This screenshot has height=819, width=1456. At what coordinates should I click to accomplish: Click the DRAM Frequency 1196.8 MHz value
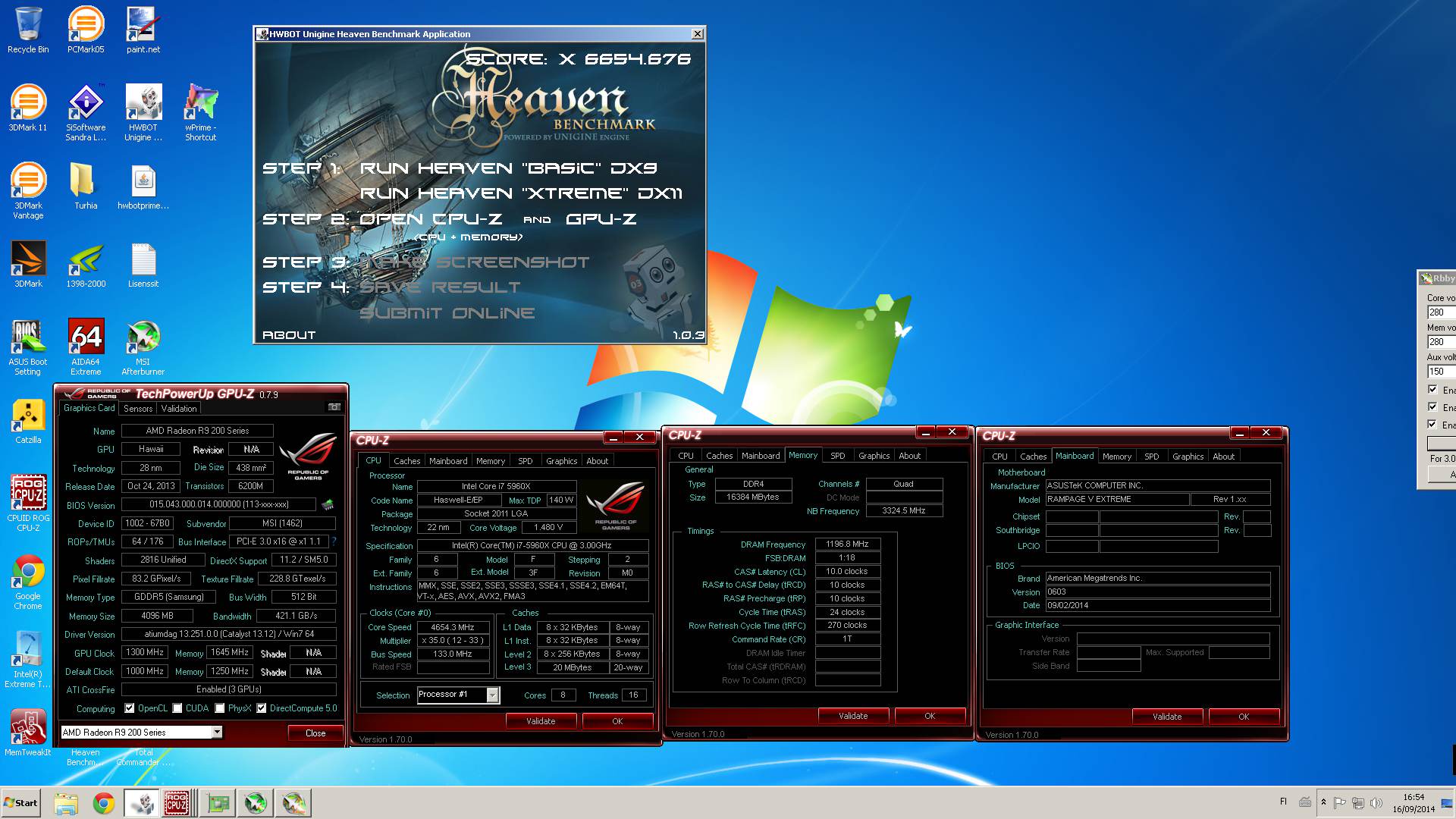(x=847, y=544)
